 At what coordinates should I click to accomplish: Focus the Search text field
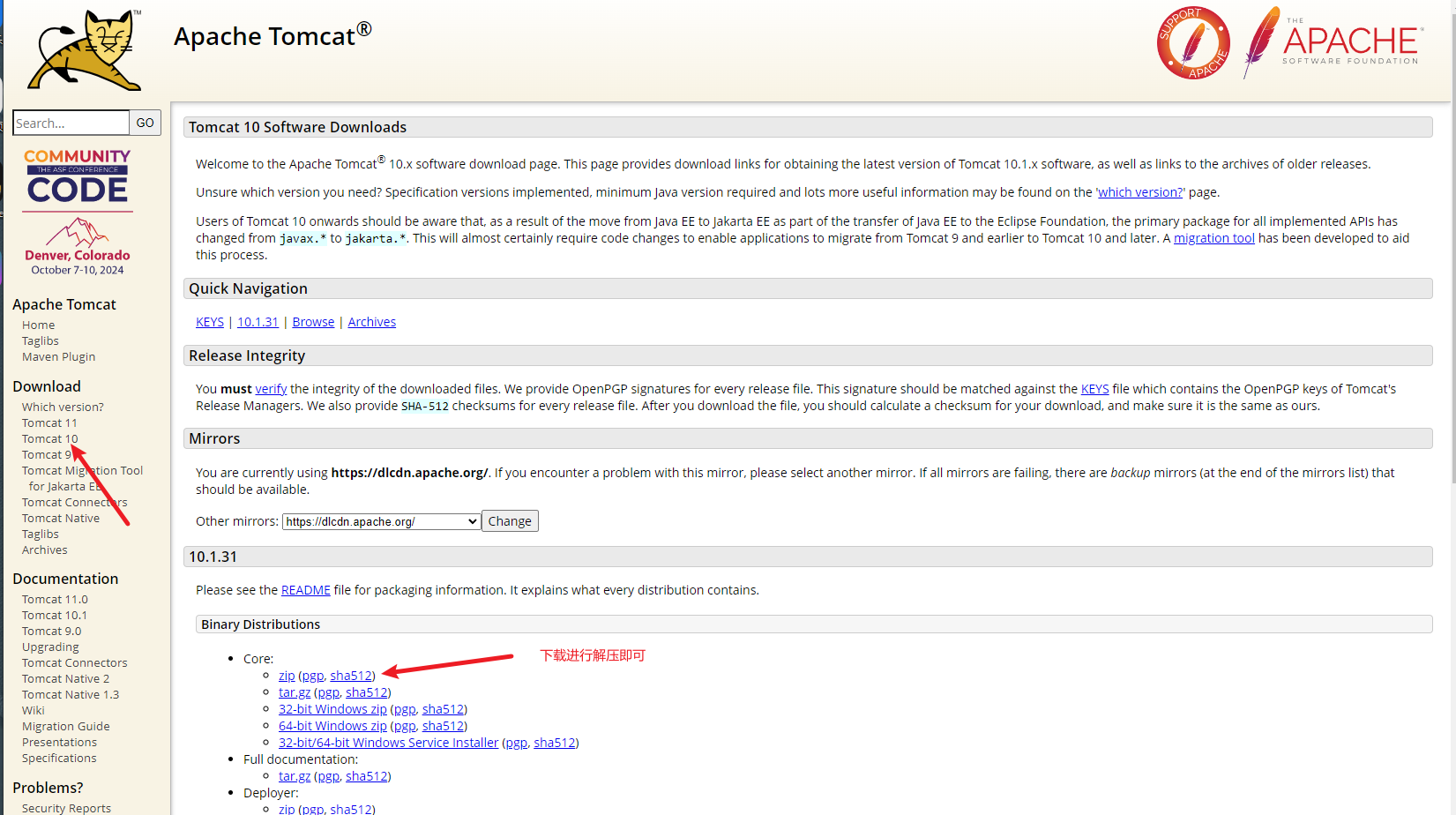coord(71,123)
